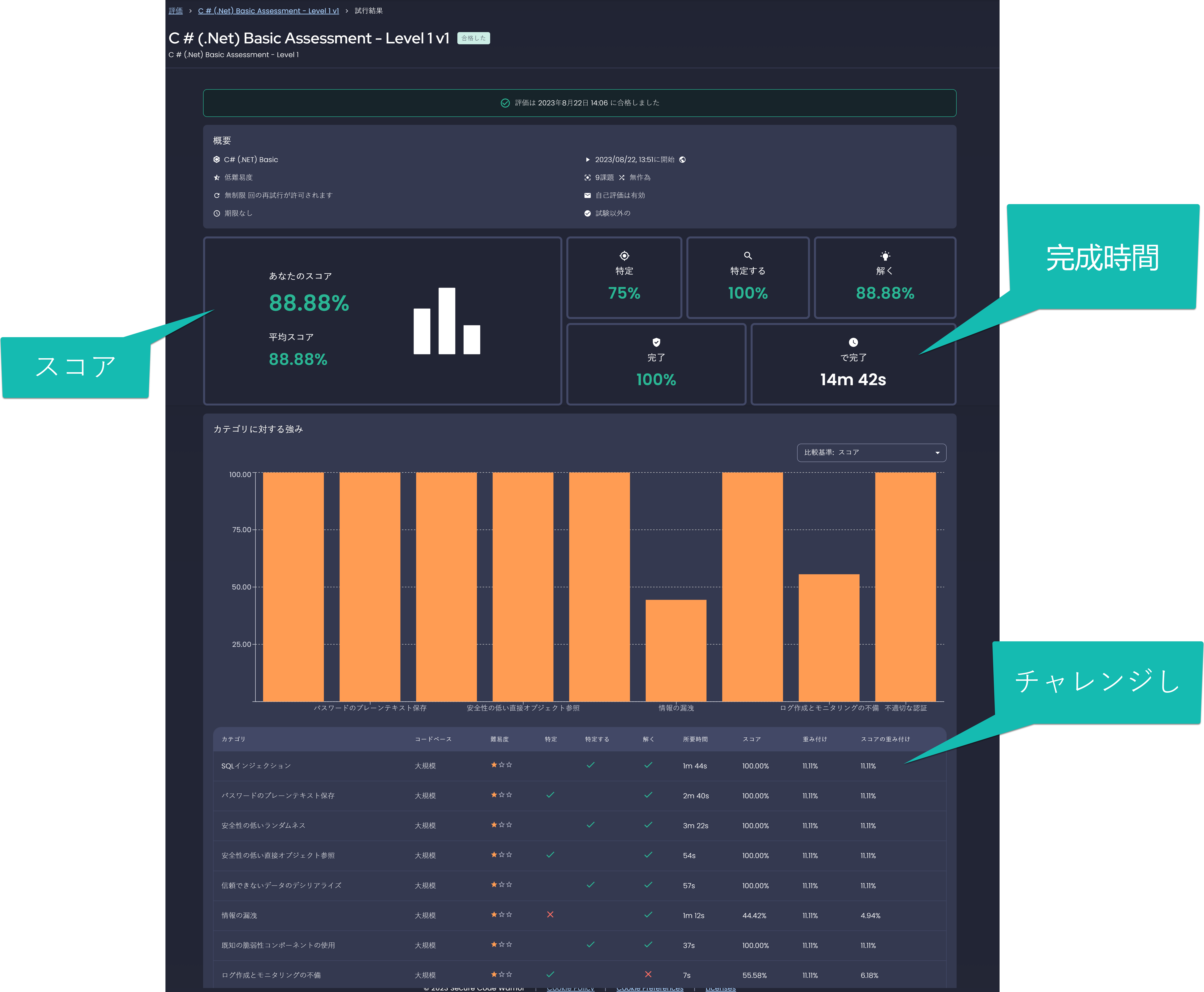This screenshot has width=1204, height=992.
Task: Click the magnifier icon in the 特定する 100% card
Action: point(748,255)
